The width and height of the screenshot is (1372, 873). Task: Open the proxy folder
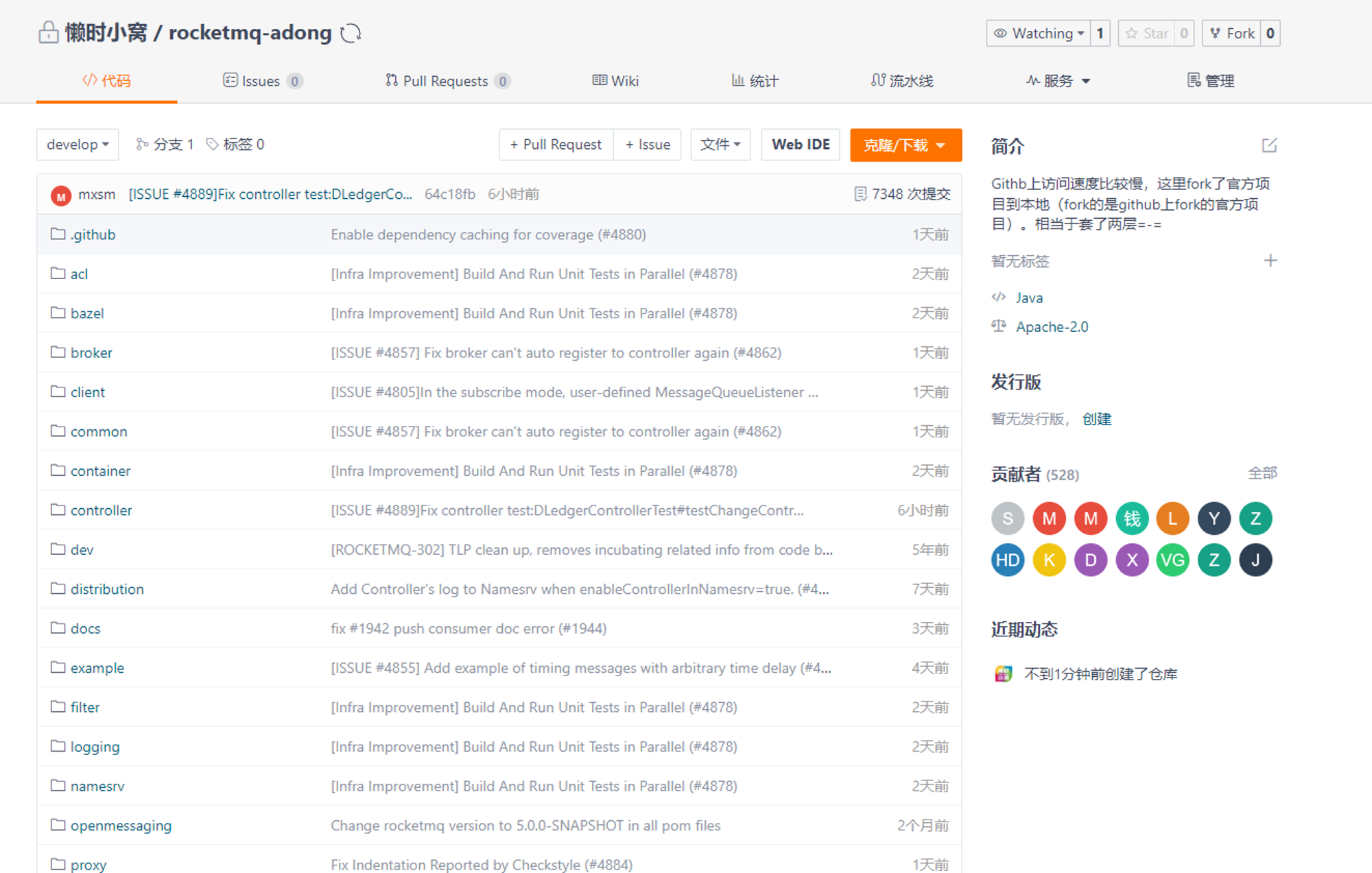pos(88,865)
